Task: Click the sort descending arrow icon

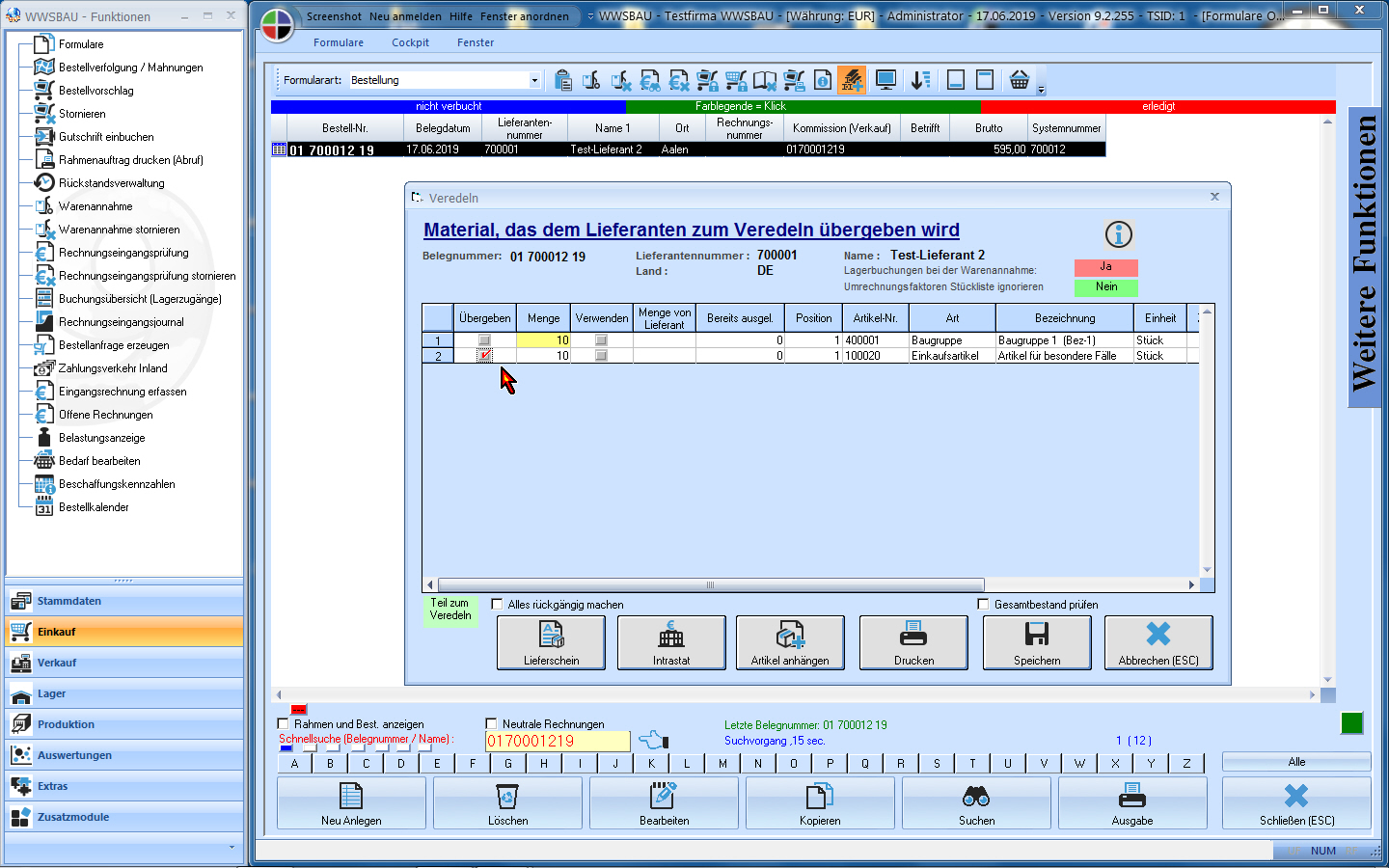Action: [x=920, y=80]
